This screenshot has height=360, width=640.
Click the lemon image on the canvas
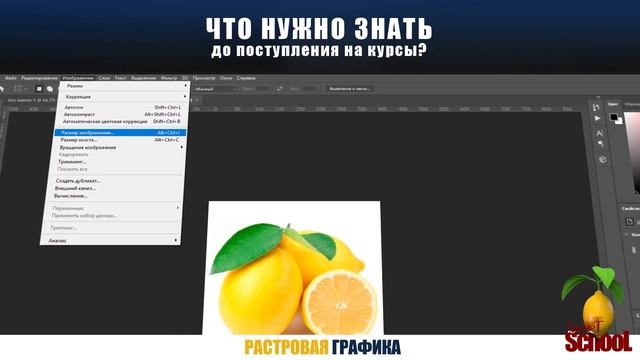[x=293, y=268]
